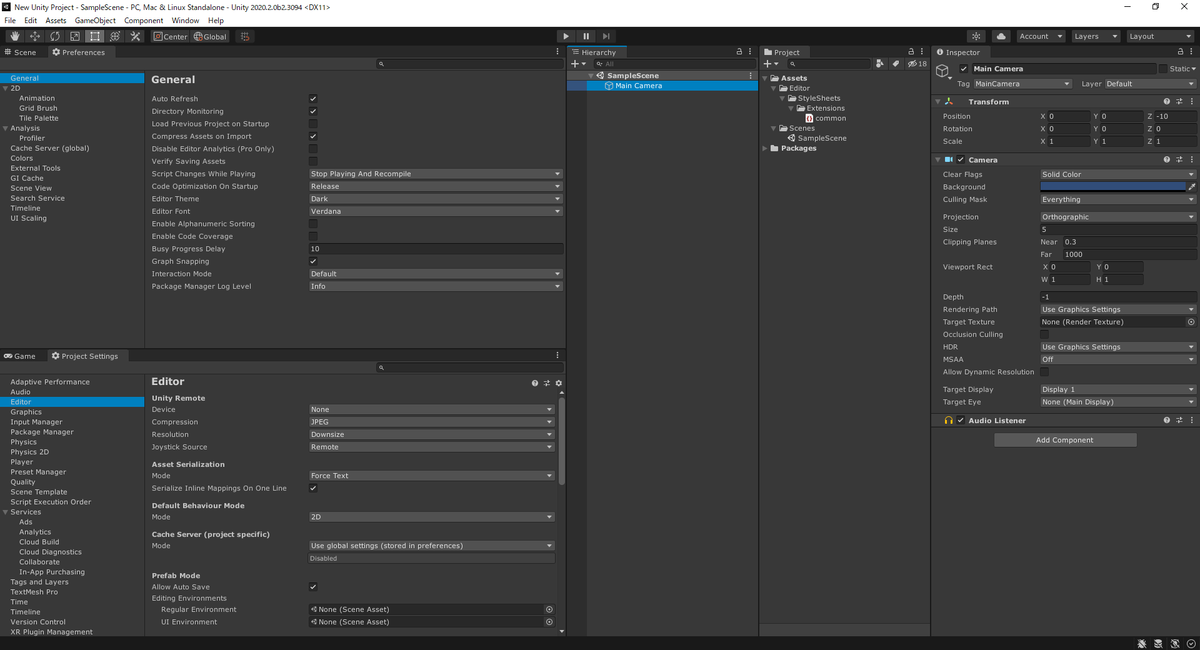The height and width of the screenshot is (650, 1200).
Task: Toggle the grid snapping icon in toolbar
Action: click(245, 36)
